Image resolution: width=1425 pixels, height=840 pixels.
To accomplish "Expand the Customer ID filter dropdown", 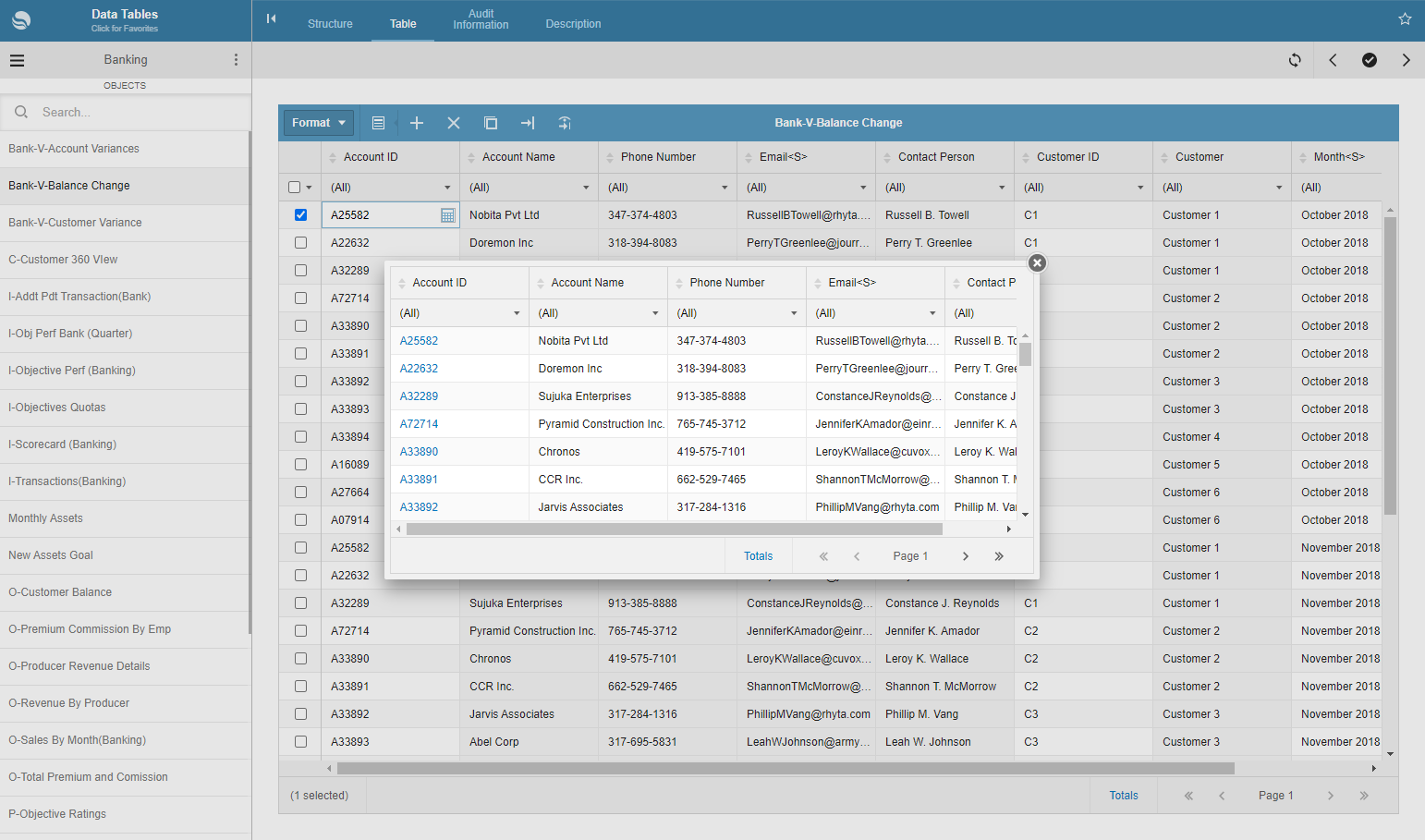I will pos(1140,188).
